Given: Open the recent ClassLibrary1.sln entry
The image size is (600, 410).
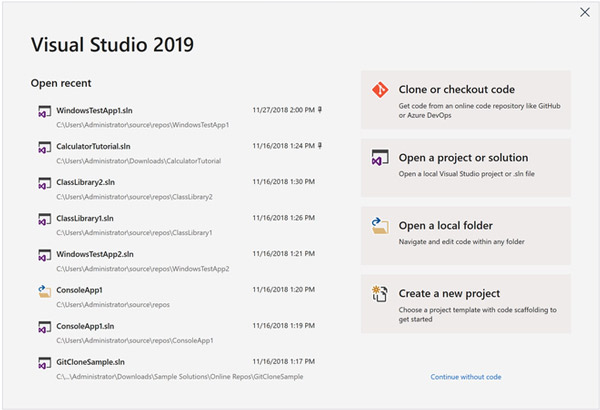Looking at the screenshot, I should (x=85, y=217).
